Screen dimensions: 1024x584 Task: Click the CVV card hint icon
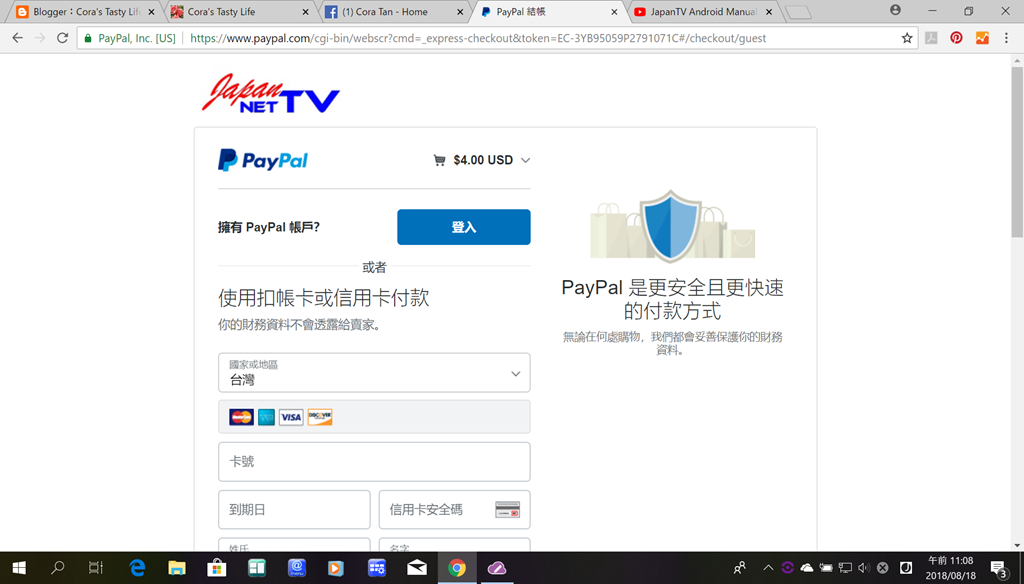click(507, 510)
